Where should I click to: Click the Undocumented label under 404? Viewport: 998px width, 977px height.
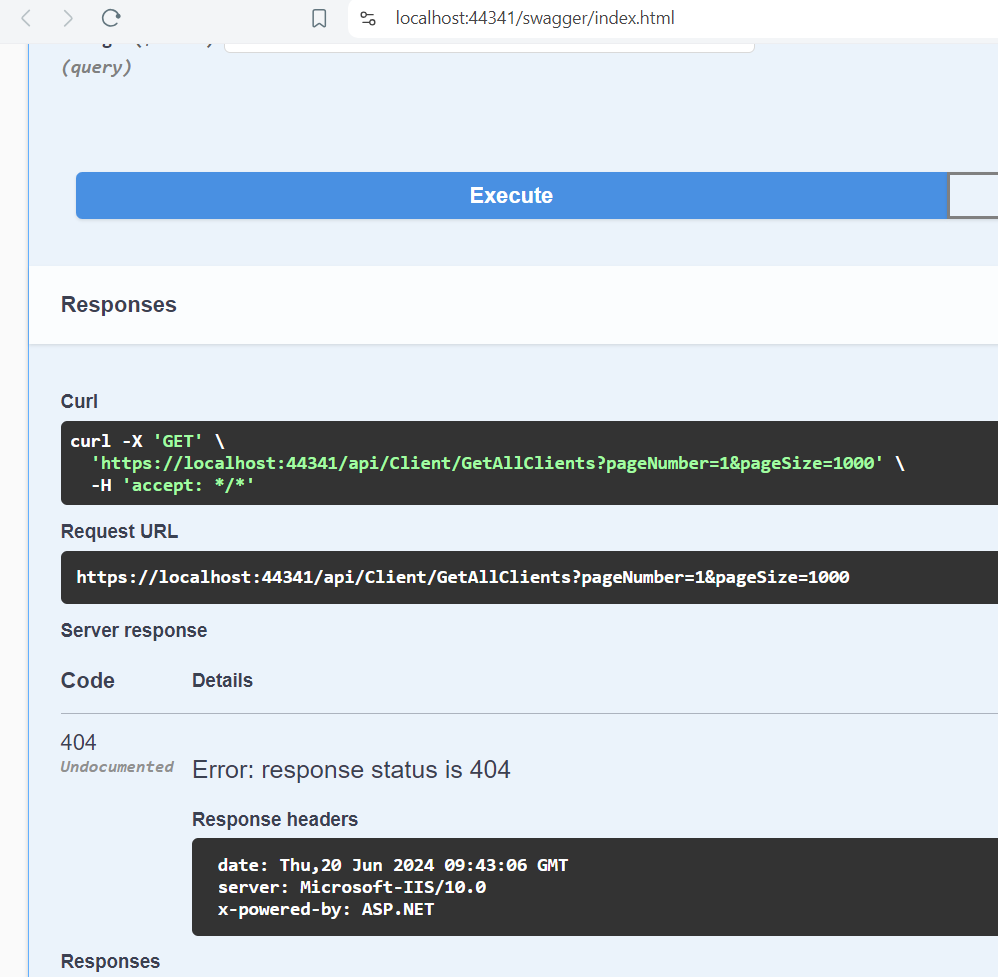(116, 766)
